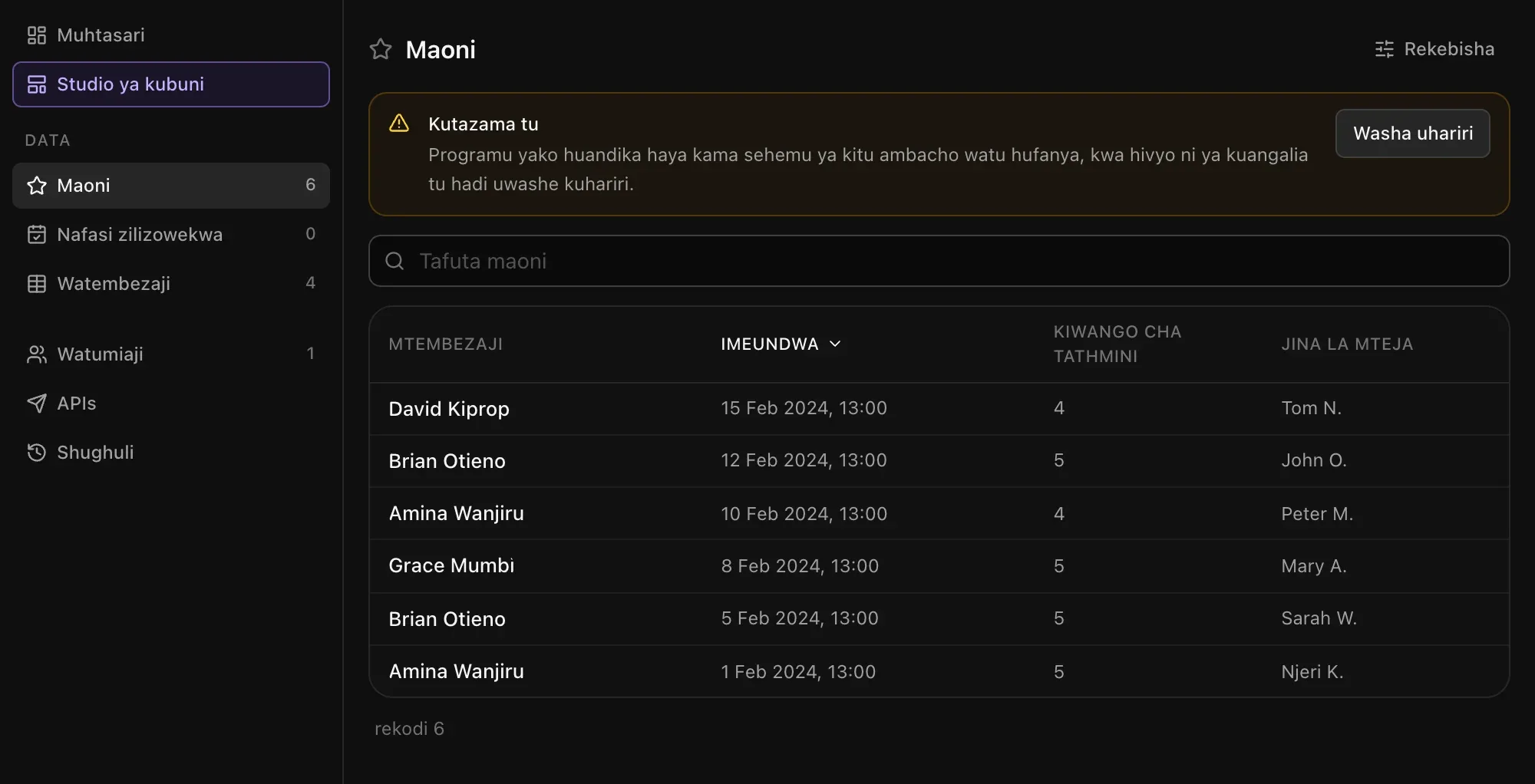Select the David Kiprop row
The width and height of the screenshot is (1535, 784).
[x=939, y=409]
